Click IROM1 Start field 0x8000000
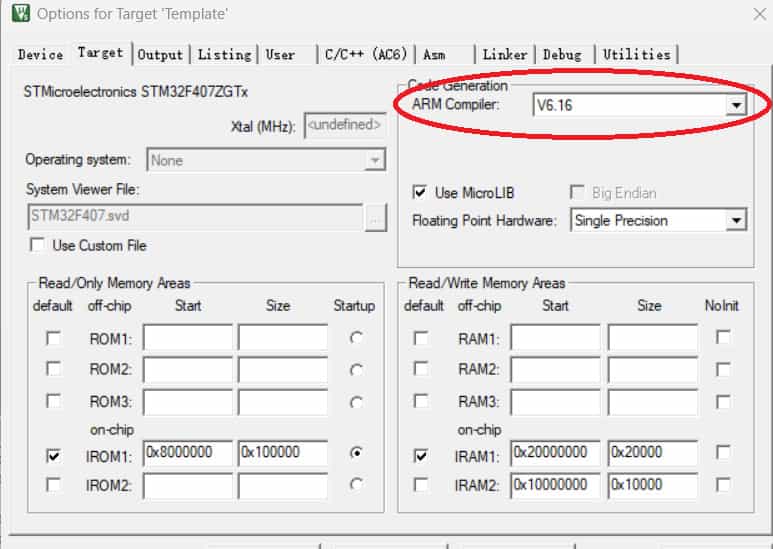The image size is (773, 549). click(x=188, y=453)
